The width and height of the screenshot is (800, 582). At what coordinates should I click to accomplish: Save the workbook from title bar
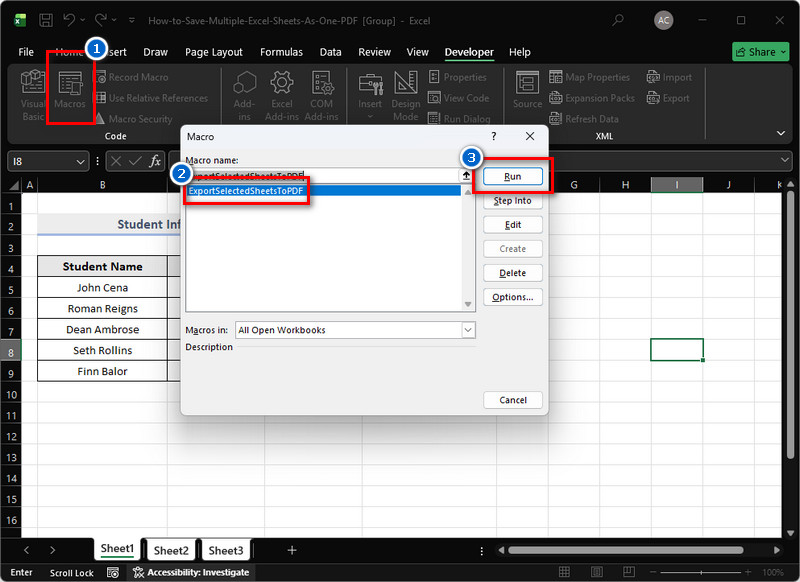coord(46,20)
